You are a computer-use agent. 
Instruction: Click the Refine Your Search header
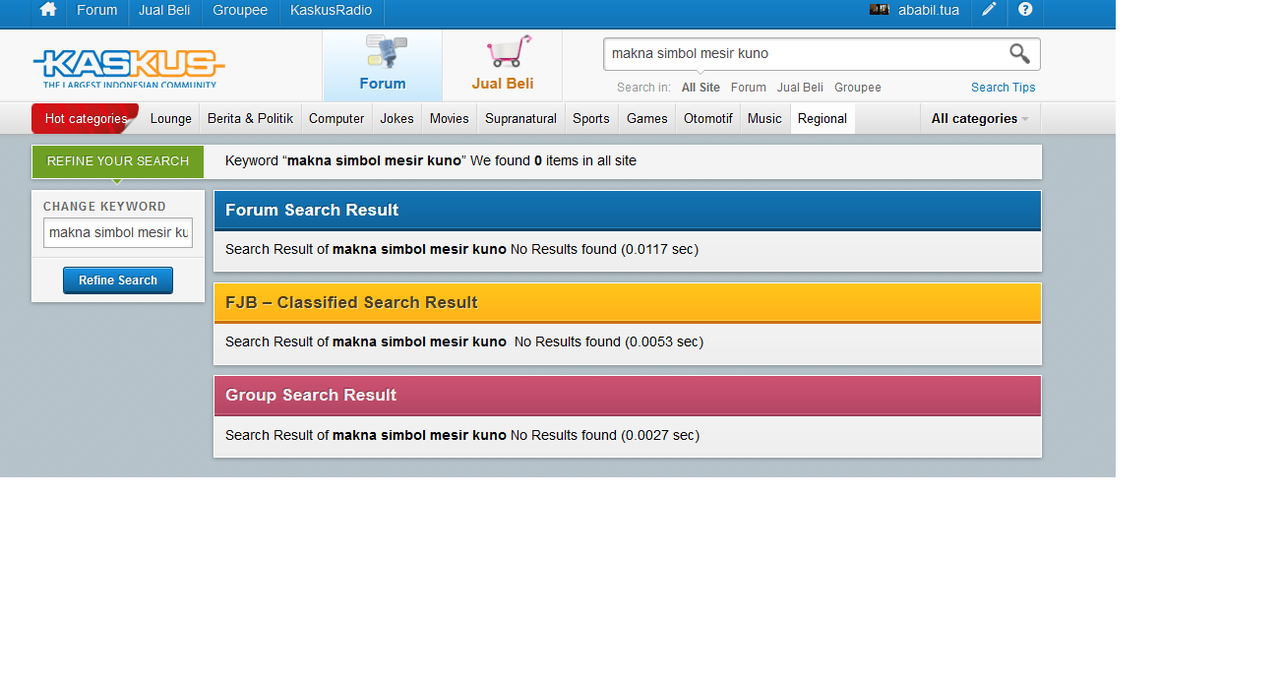[118, 161]
